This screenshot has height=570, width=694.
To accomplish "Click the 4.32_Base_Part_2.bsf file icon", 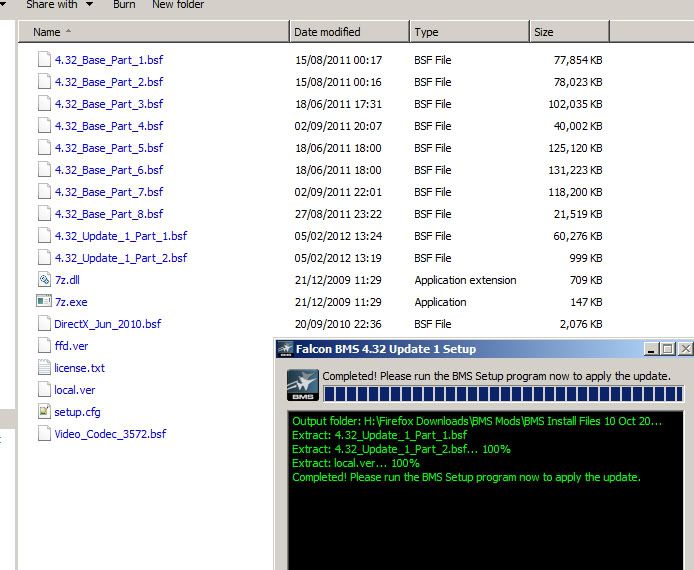I will coord(44,81).
